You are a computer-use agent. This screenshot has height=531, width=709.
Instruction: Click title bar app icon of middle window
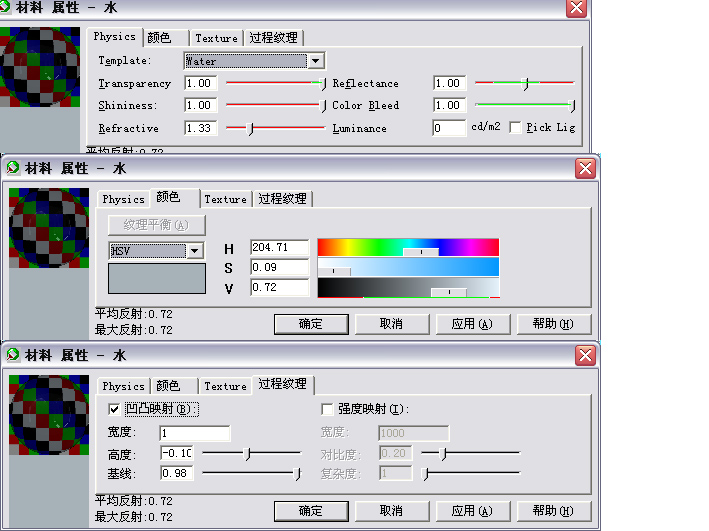point(13,168)
